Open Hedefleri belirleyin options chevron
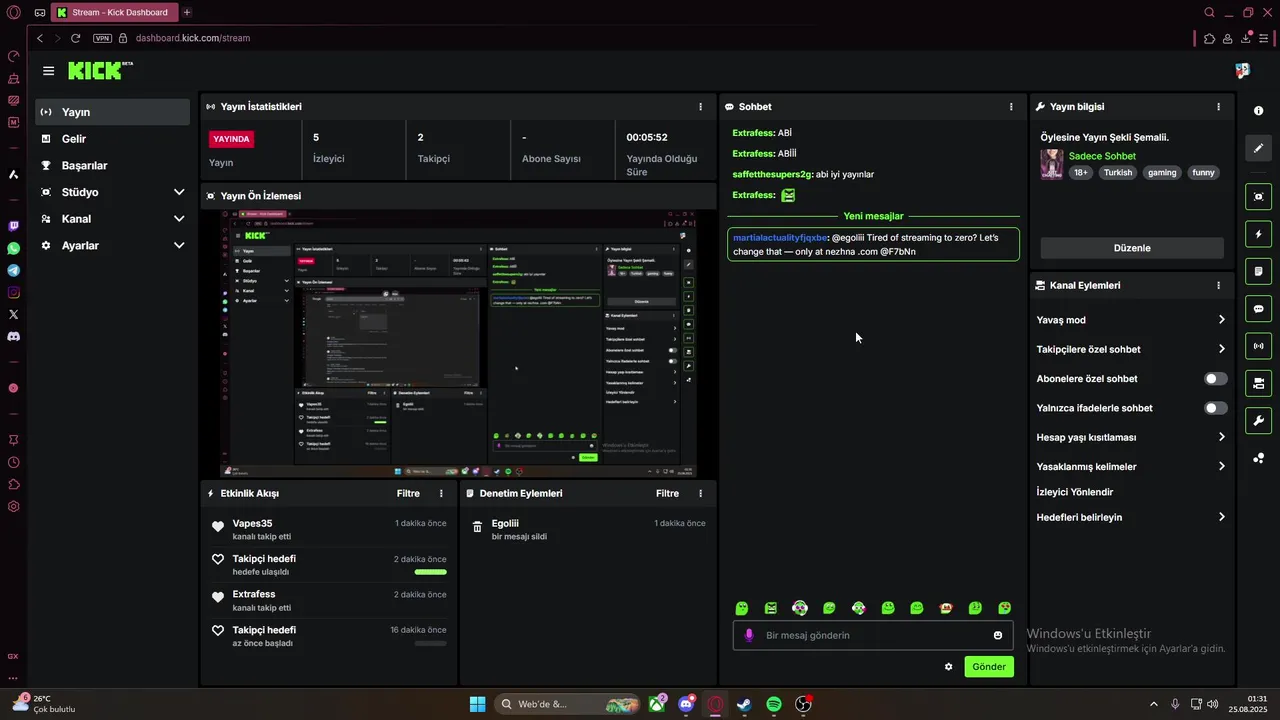This screenshot has width=1280, height=720. coord(1221,517)
